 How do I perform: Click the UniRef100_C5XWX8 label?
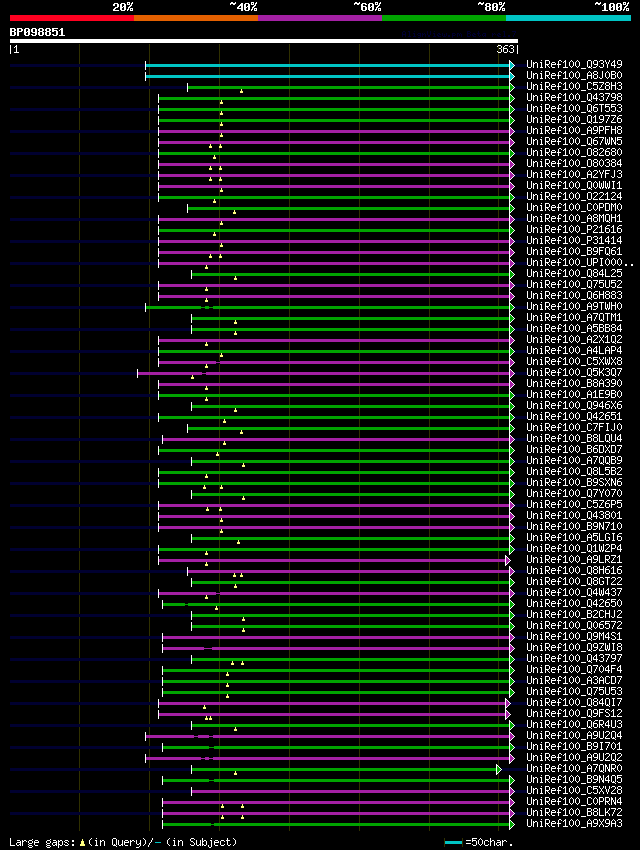[x=574, y=362]
